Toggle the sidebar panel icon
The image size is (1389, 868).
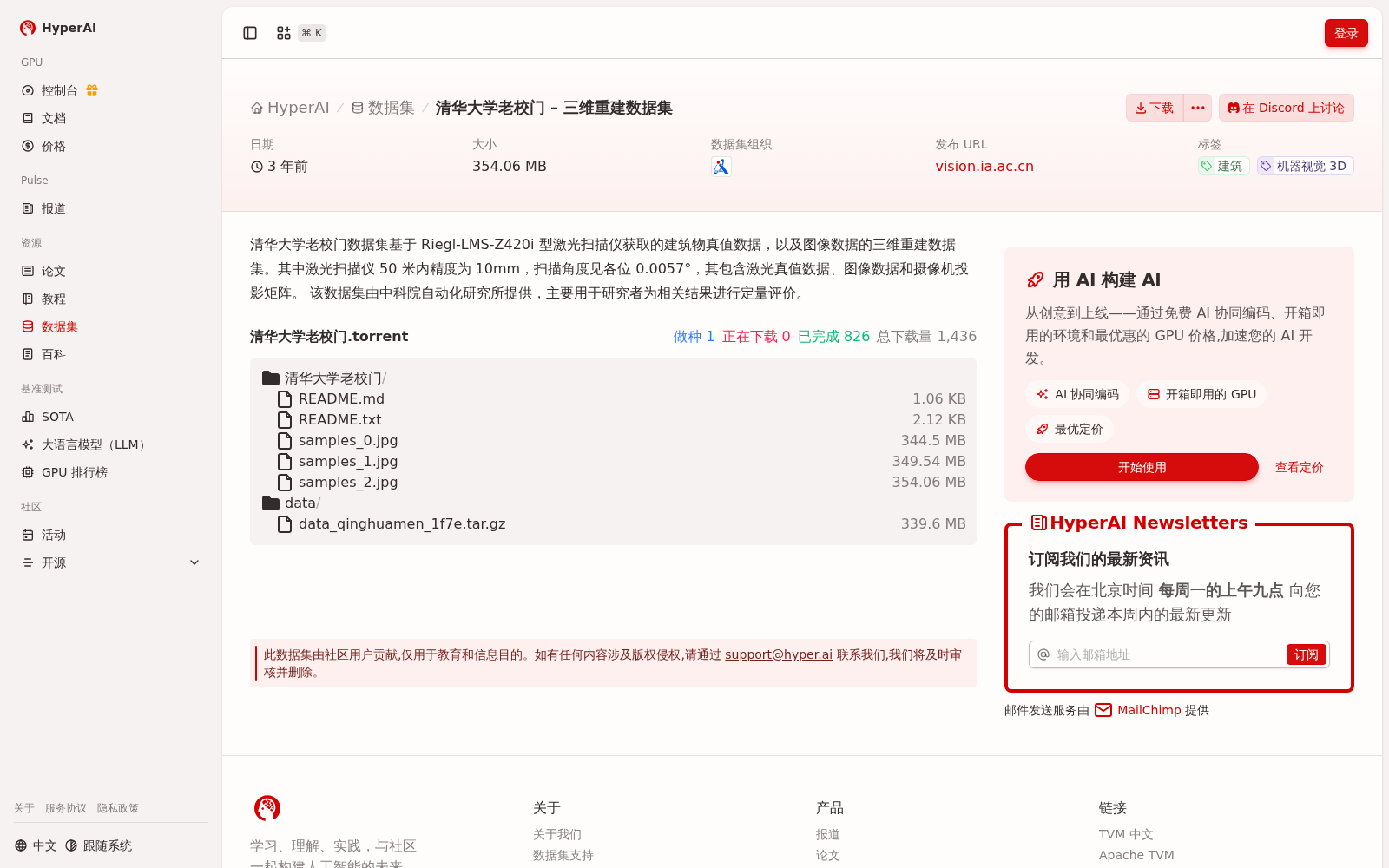250,33
